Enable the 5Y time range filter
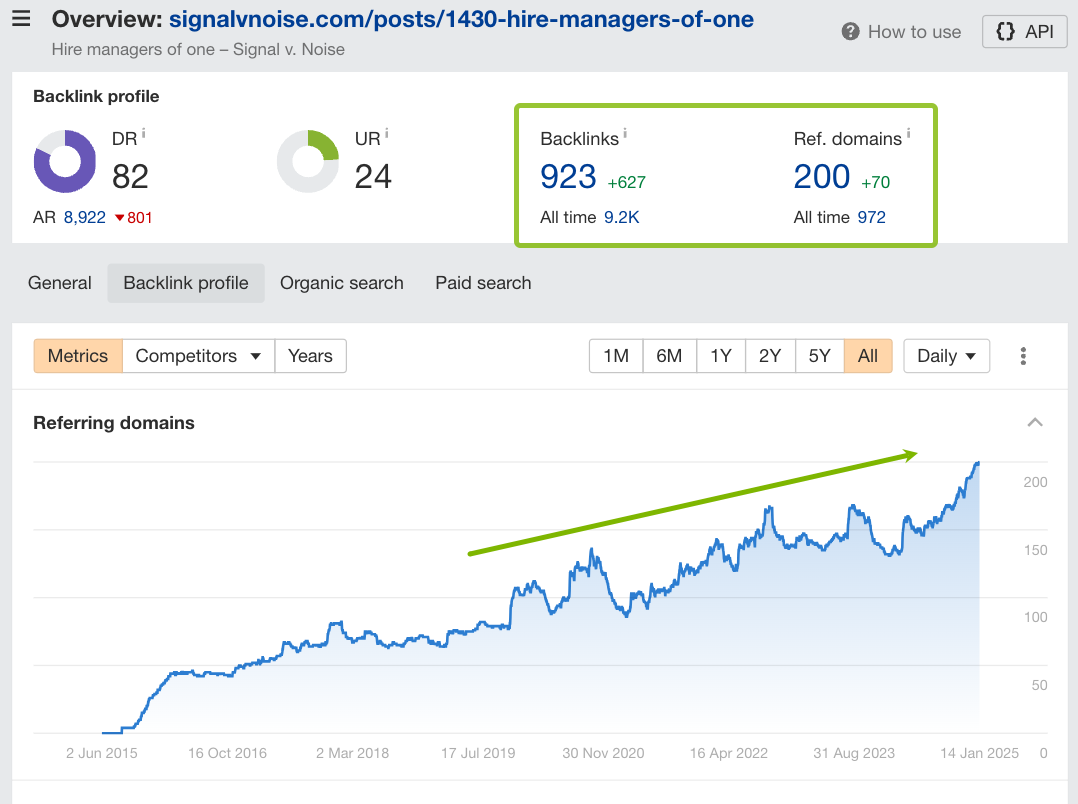Image resolution: width=1078 pixels, height=804 pixels. click(819, 355)
